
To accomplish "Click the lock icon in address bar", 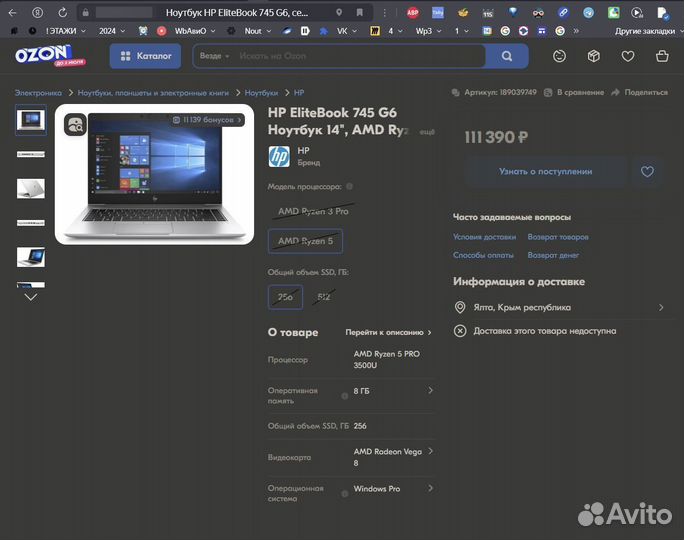I will (86, 13).
